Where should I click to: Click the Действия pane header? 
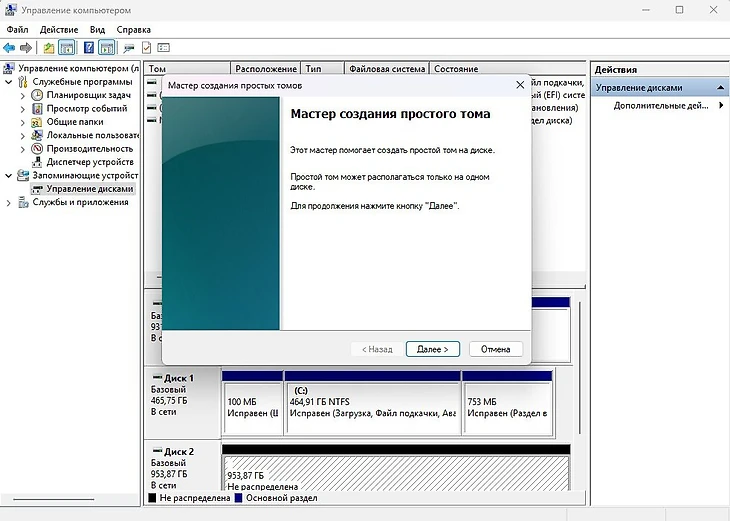tap(659, 69)
